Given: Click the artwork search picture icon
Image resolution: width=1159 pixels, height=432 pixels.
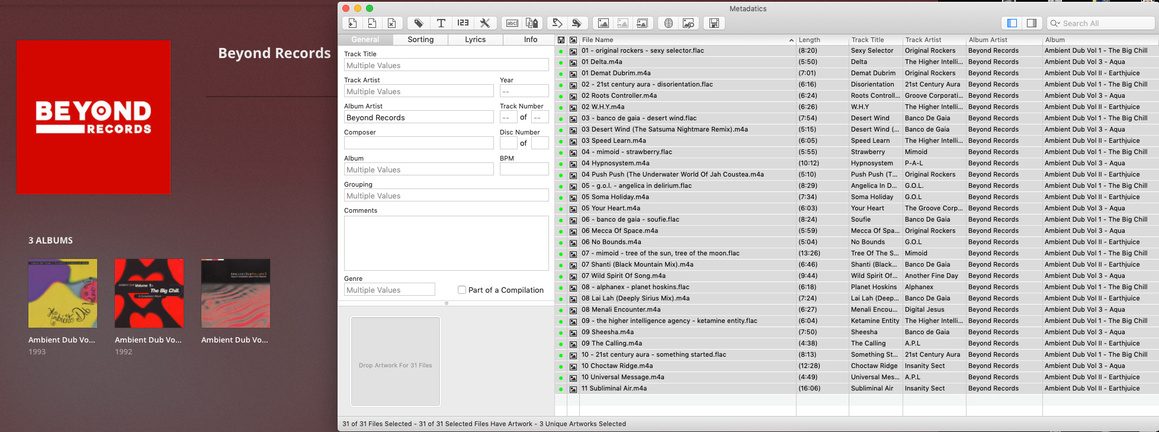Looking at the screenshot, I should [x=688, y=23].
